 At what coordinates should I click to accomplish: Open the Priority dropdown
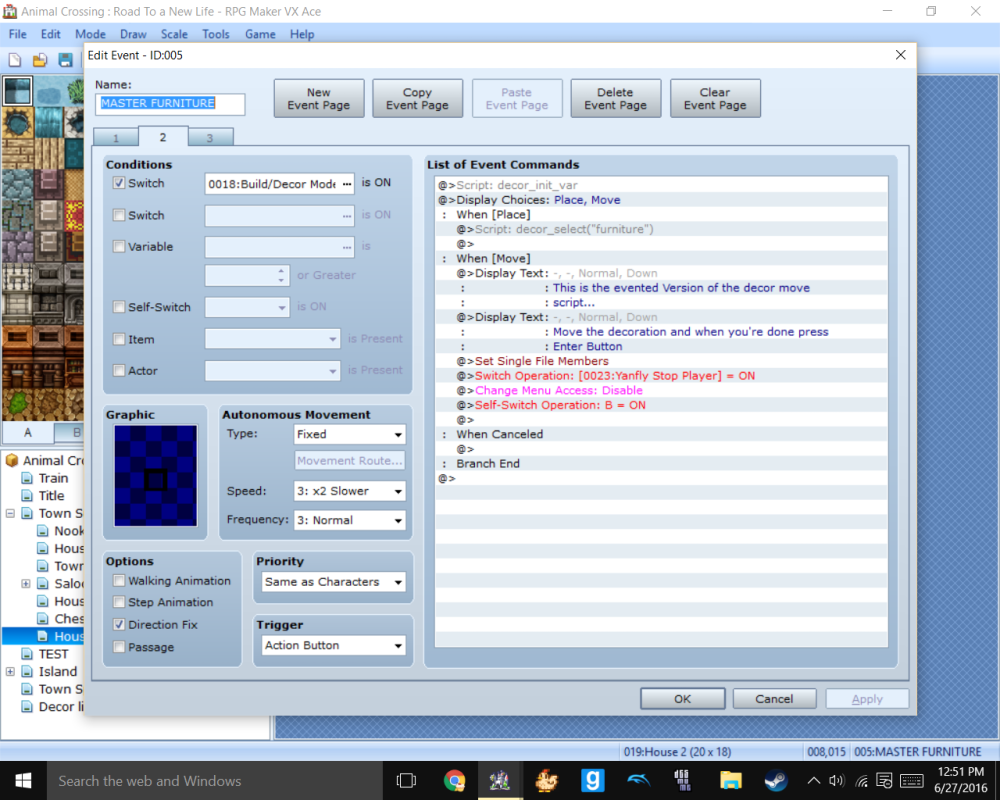[x=334, y=582]
